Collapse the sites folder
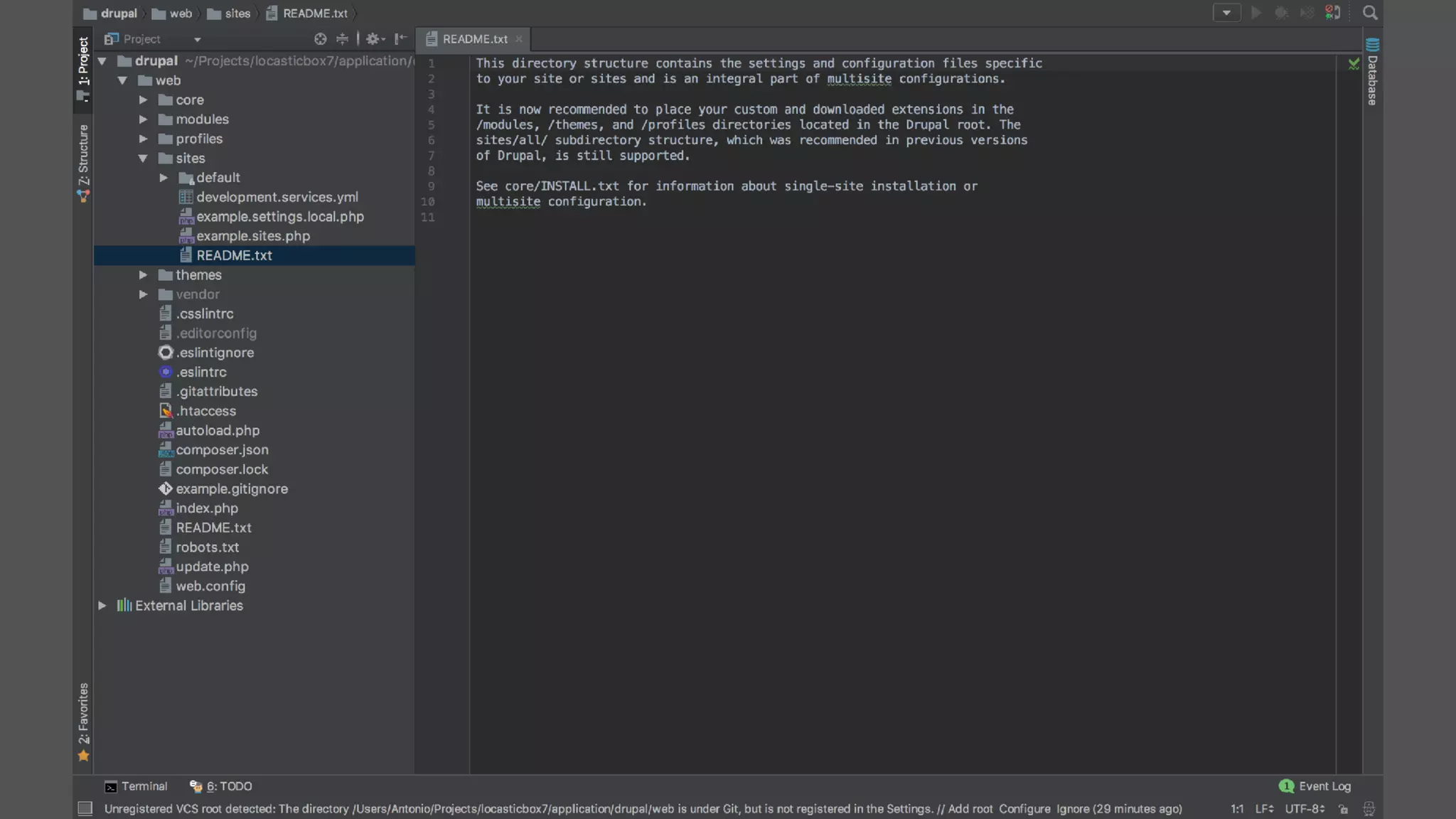This screenshot has width=1456, height=819. tap(143, 159)
